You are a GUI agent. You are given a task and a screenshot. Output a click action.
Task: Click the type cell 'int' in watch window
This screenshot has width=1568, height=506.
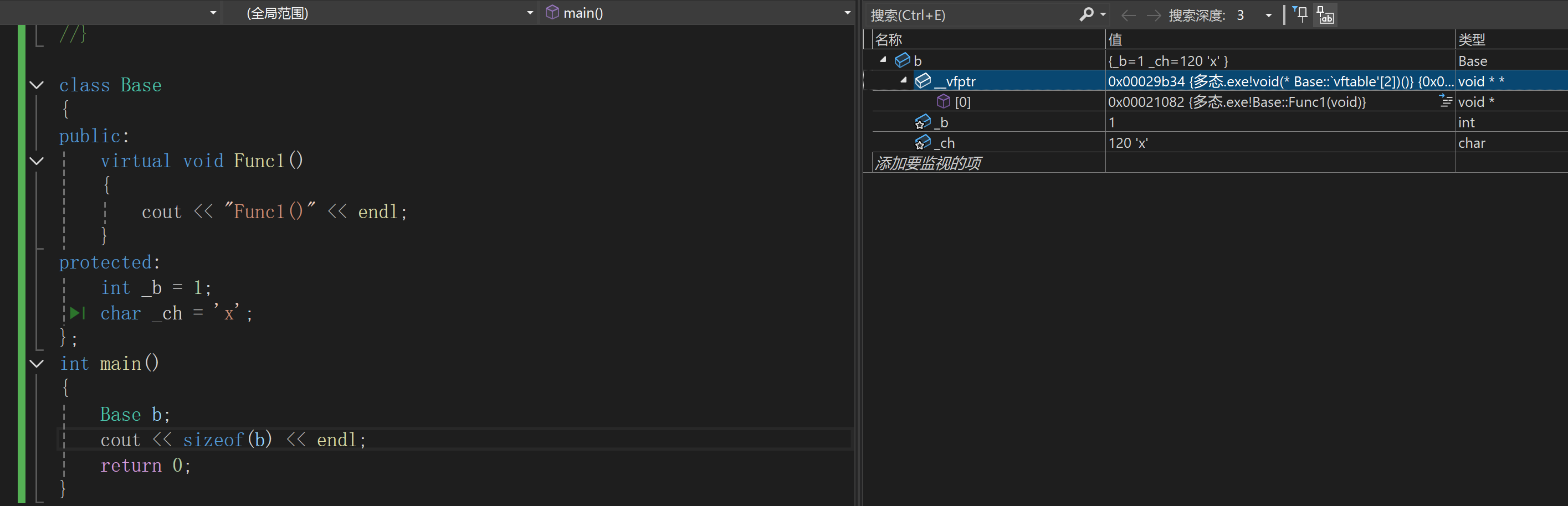[x=1511, y=122]
